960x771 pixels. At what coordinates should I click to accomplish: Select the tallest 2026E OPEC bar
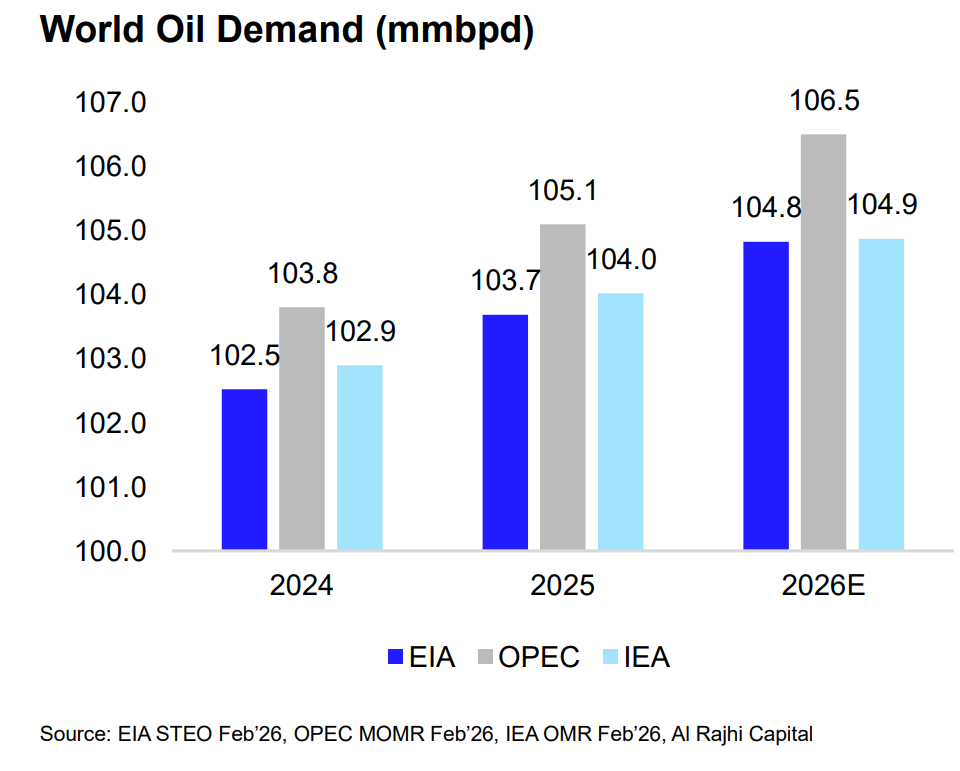click(823, 342)
